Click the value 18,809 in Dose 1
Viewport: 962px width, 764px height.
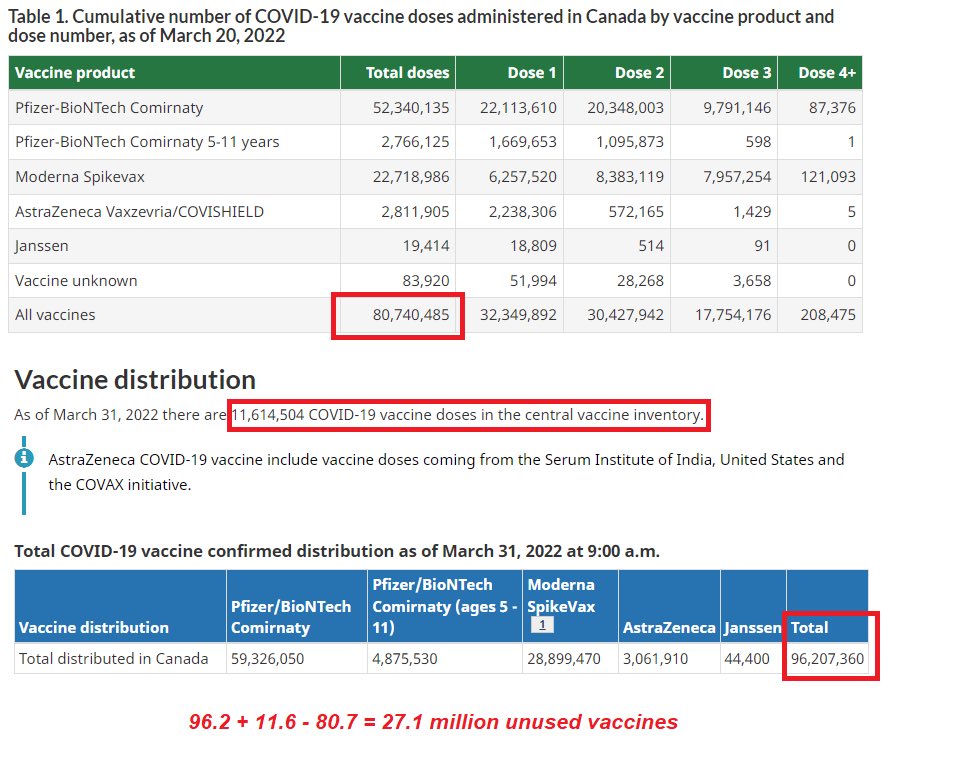533,246
